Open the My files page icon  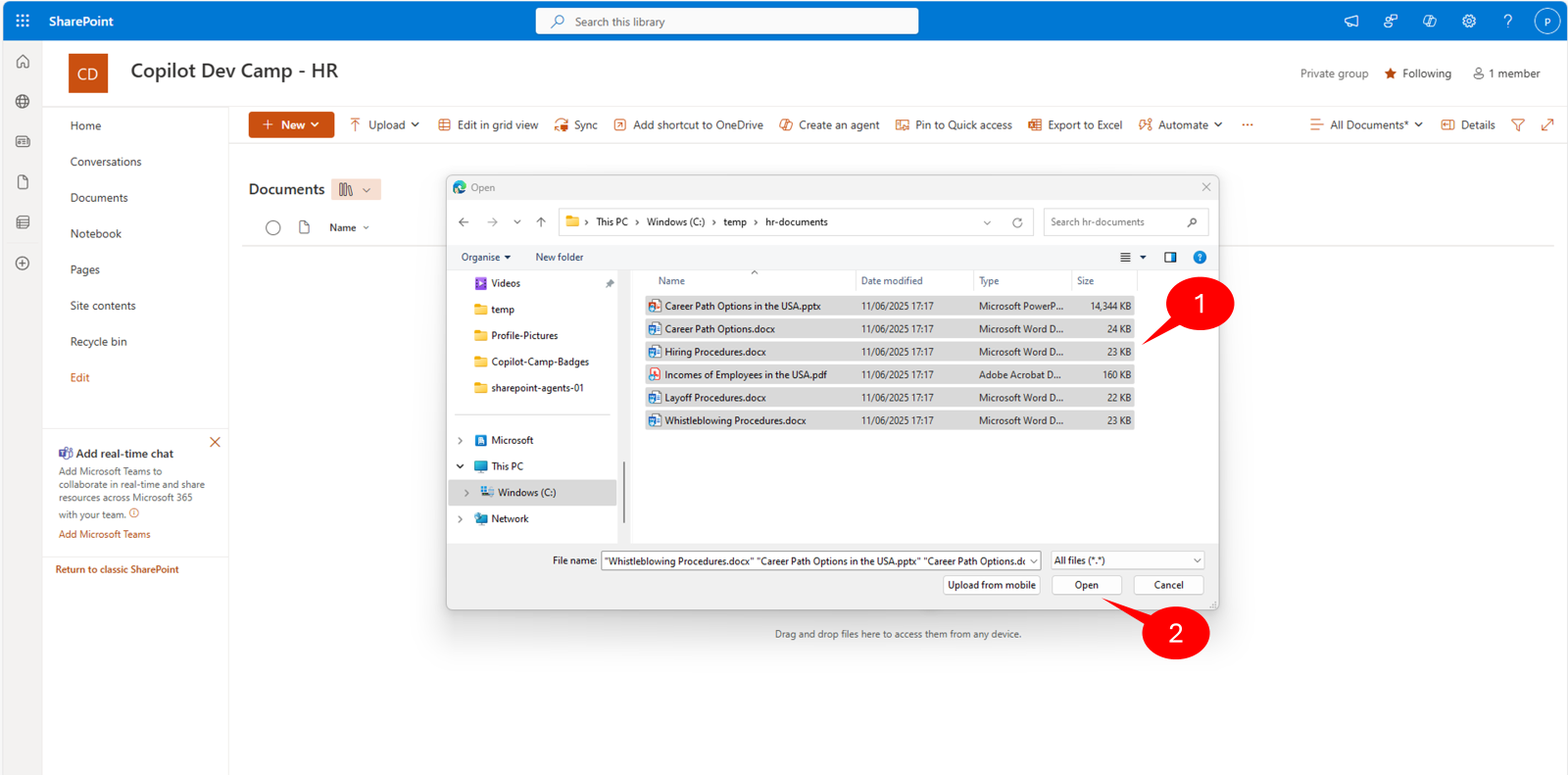[x=23, y=182]
